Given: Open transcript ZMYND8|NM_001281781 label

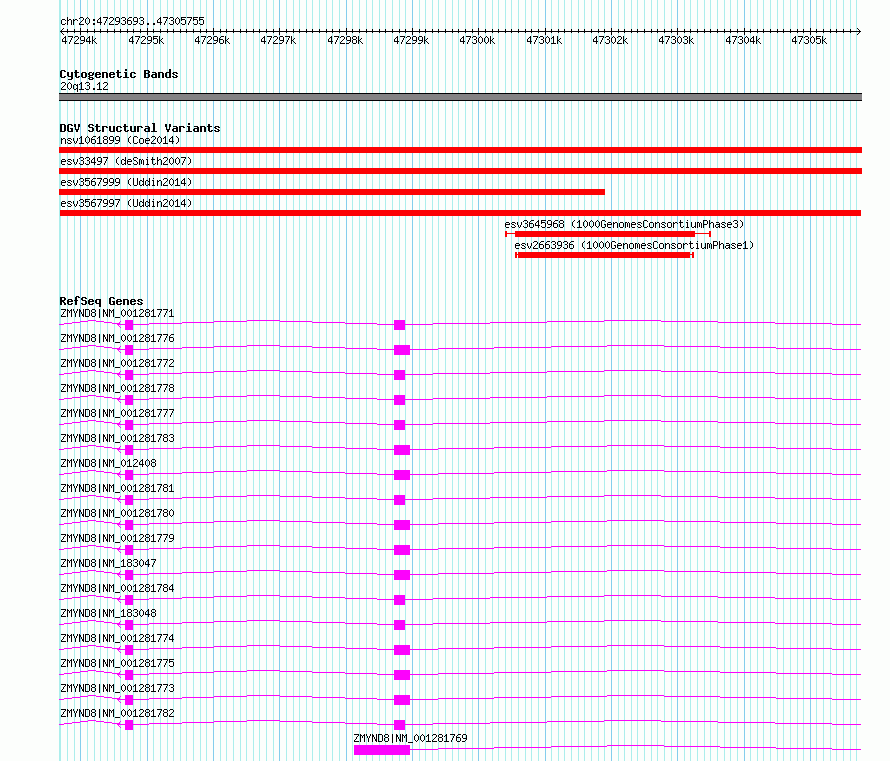Looking at the screenshot, I should pos(117,488).
